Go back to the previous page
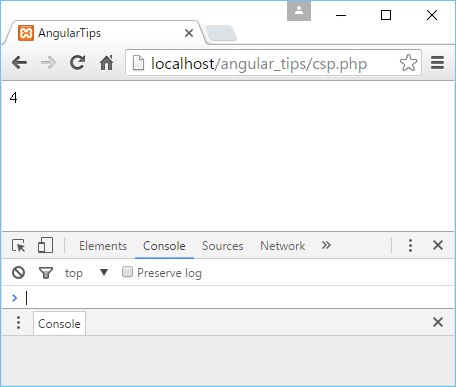Viewport: 456px width, 387px height. coord(19,63)
